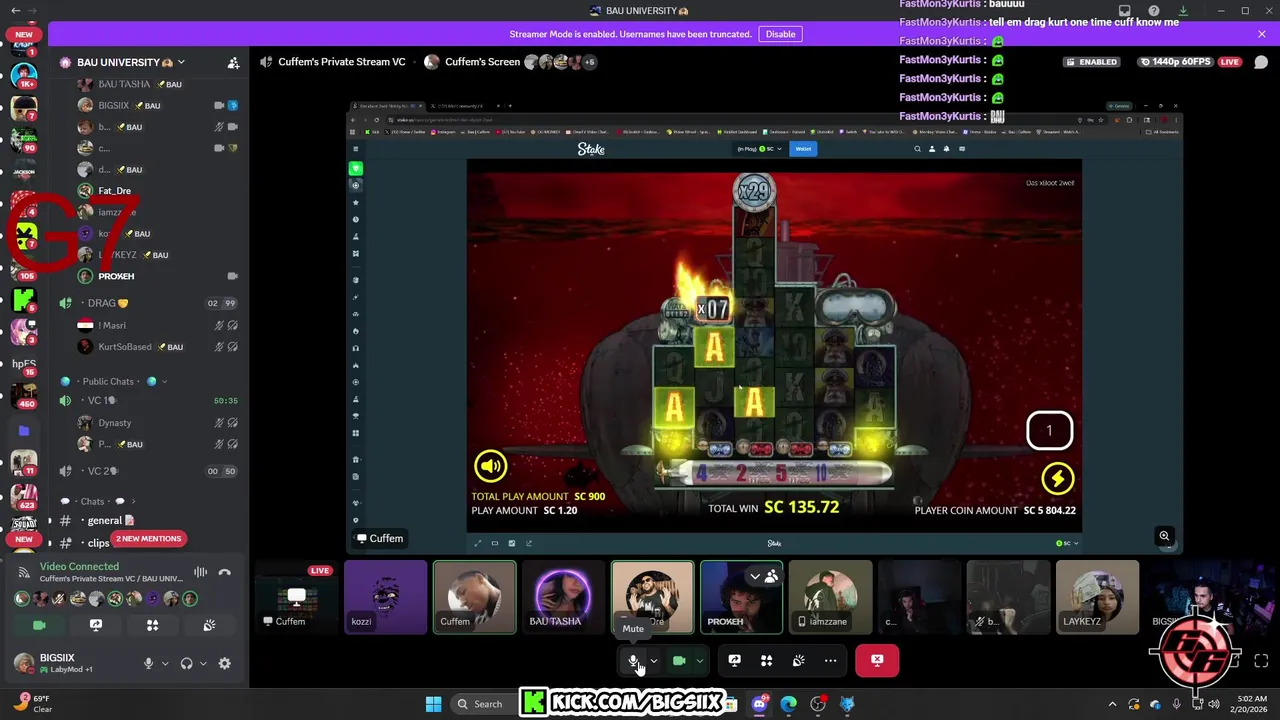Hide participants via chevron on PROXEH tile
1280x720 pixels.
755,576
